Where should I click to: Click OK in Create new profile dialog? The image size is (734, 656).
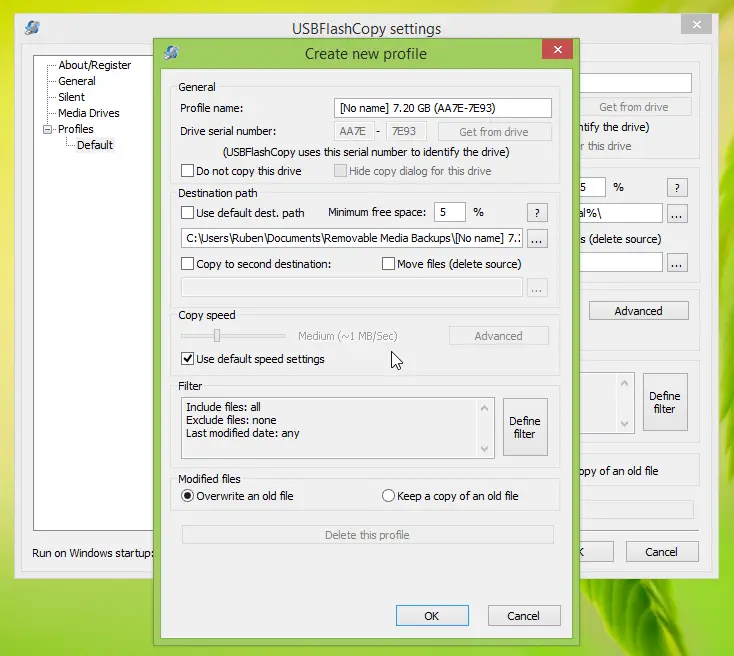tap(432, 615)
